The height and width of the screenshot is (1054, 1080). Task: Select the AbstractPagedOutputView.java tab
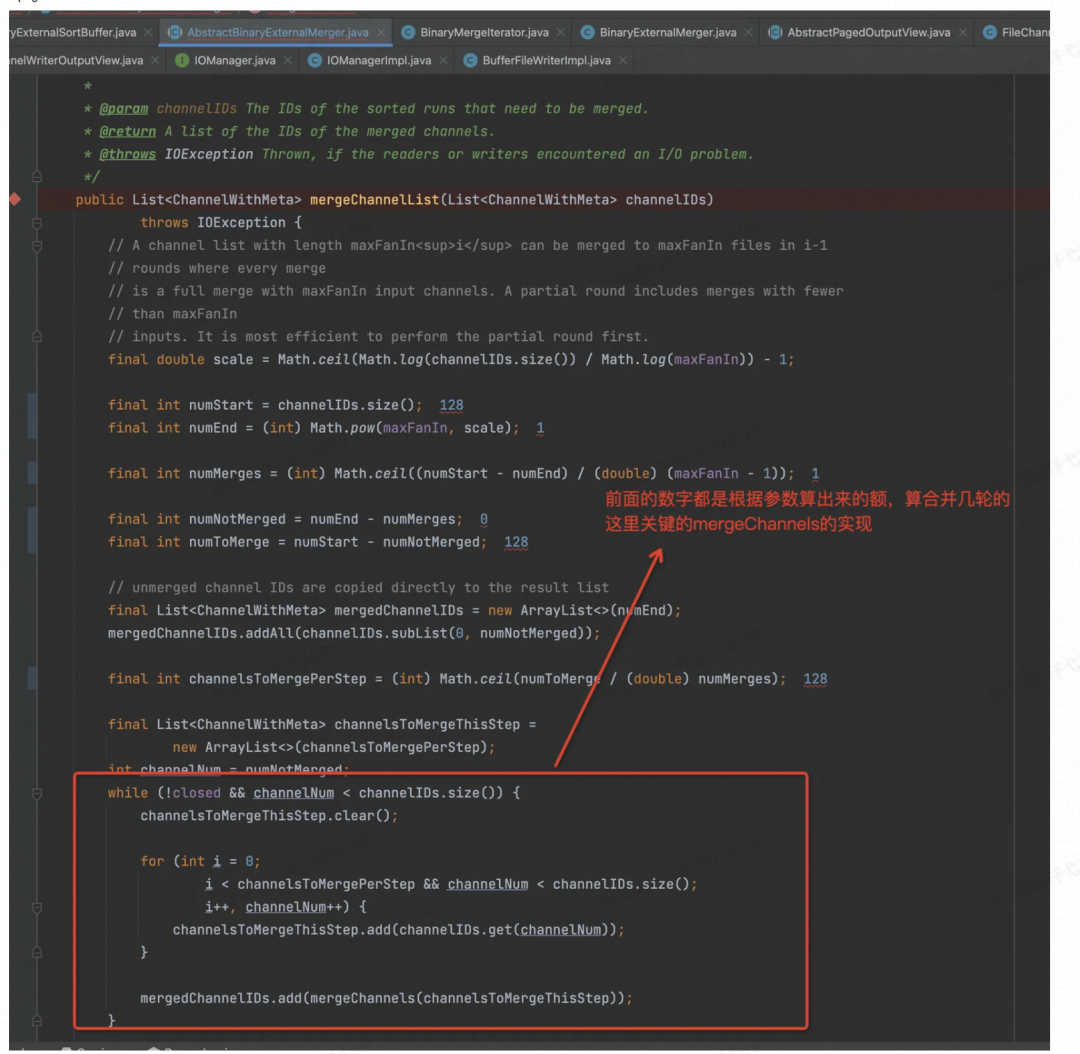coord(869,32)
